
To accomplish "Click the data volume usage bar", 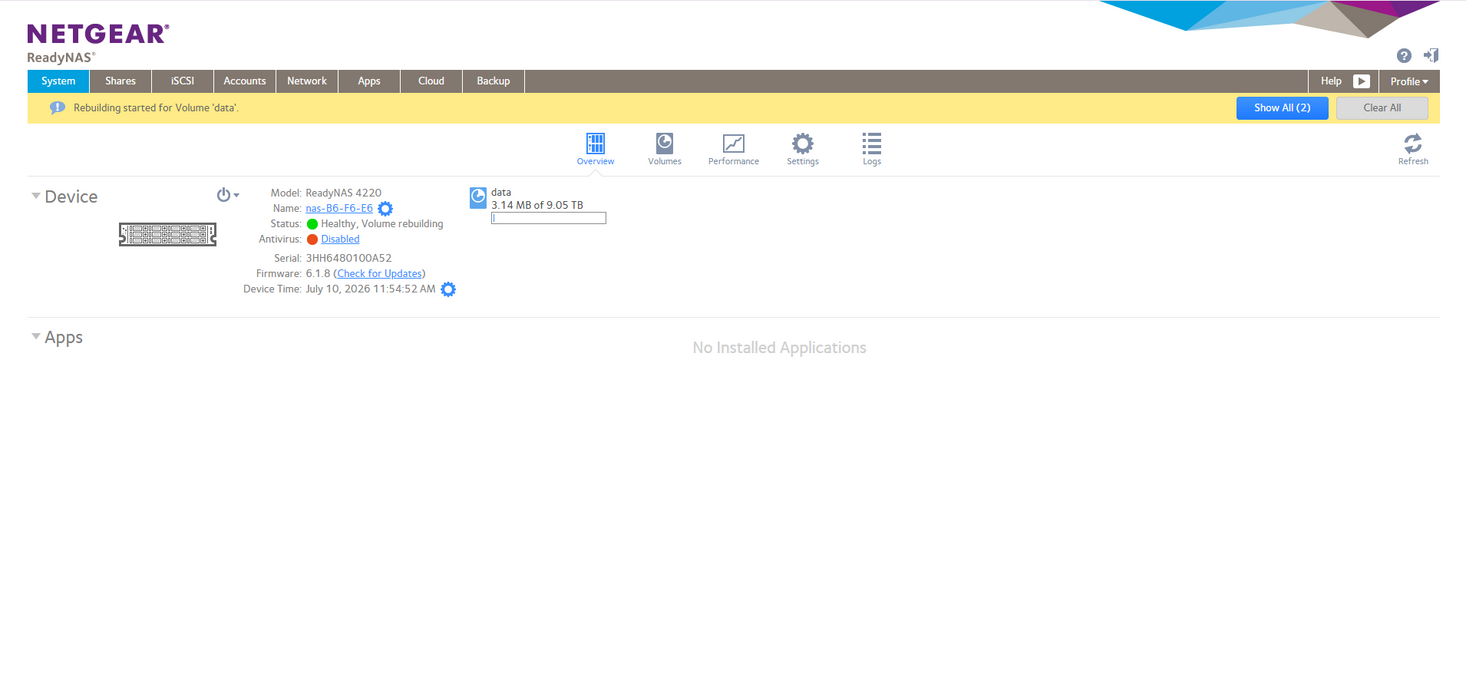I will (548, 218).
